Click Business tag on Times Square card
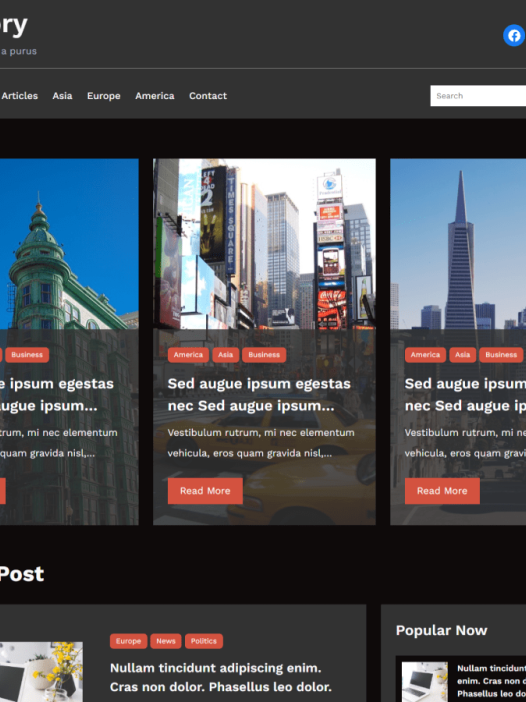 coord(264,355)
